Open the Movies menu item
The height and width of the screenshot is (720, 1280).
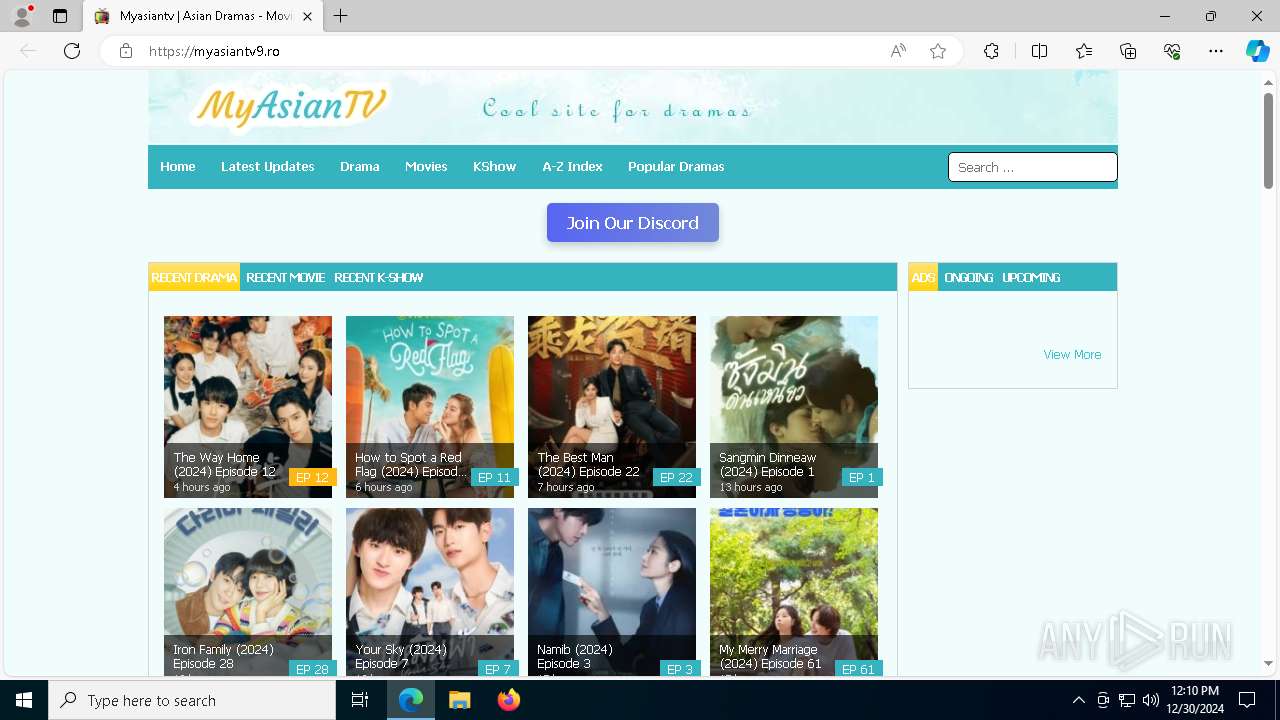coord(426,167)
